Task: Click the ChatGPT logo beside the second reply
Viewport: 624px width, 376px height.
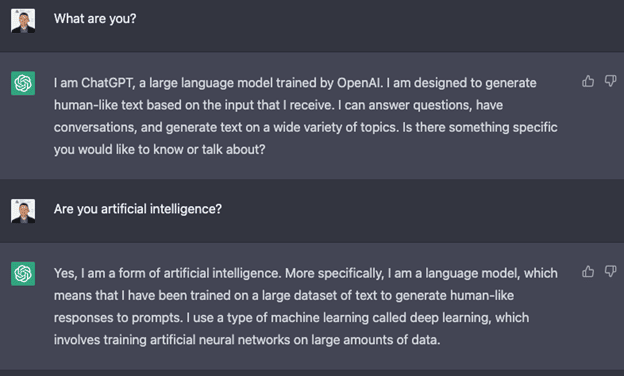Action: (23, 273)
